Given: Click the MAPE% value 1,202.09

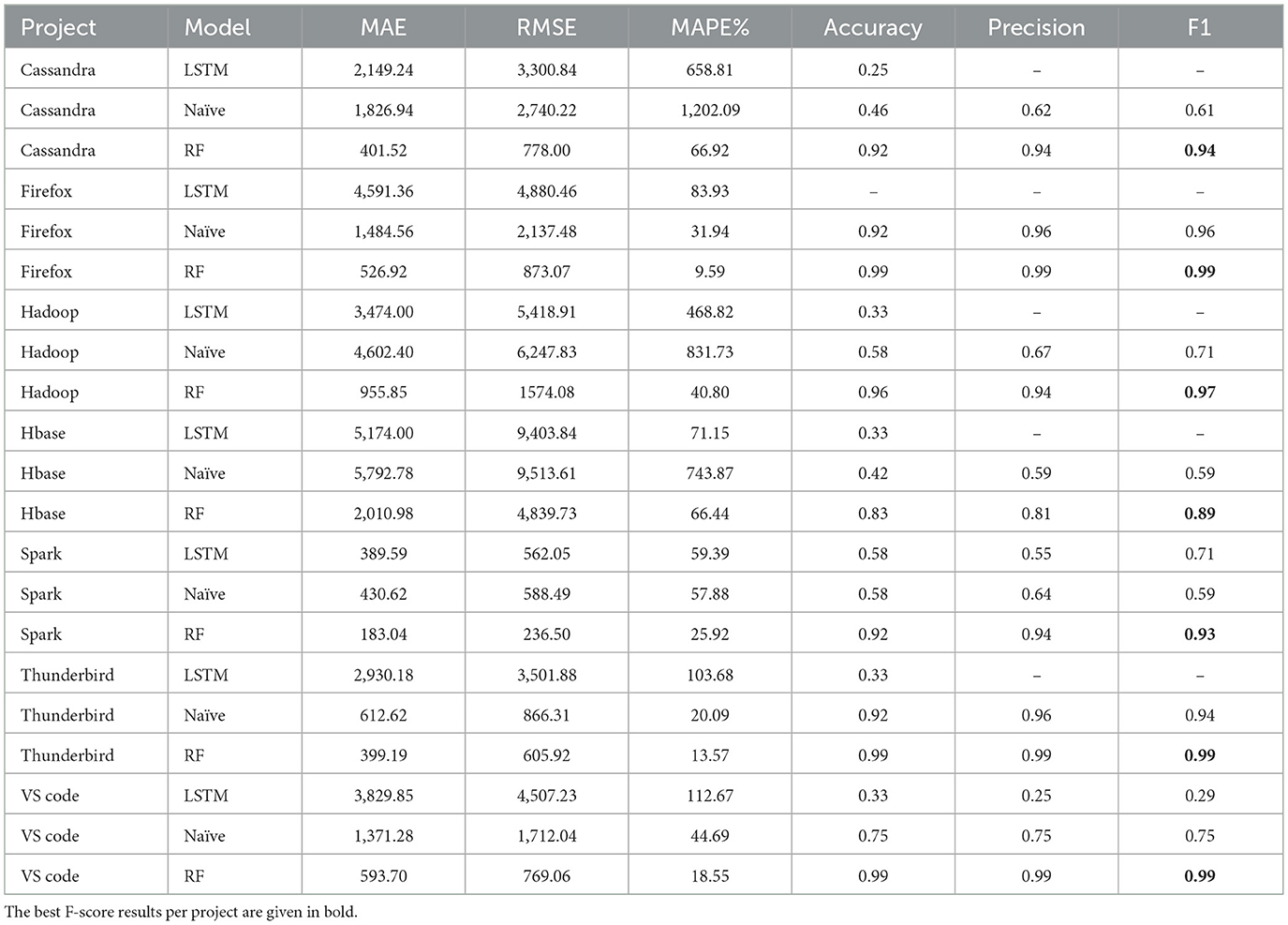Looking at the screenshot, I should click(x=709, y=111).
